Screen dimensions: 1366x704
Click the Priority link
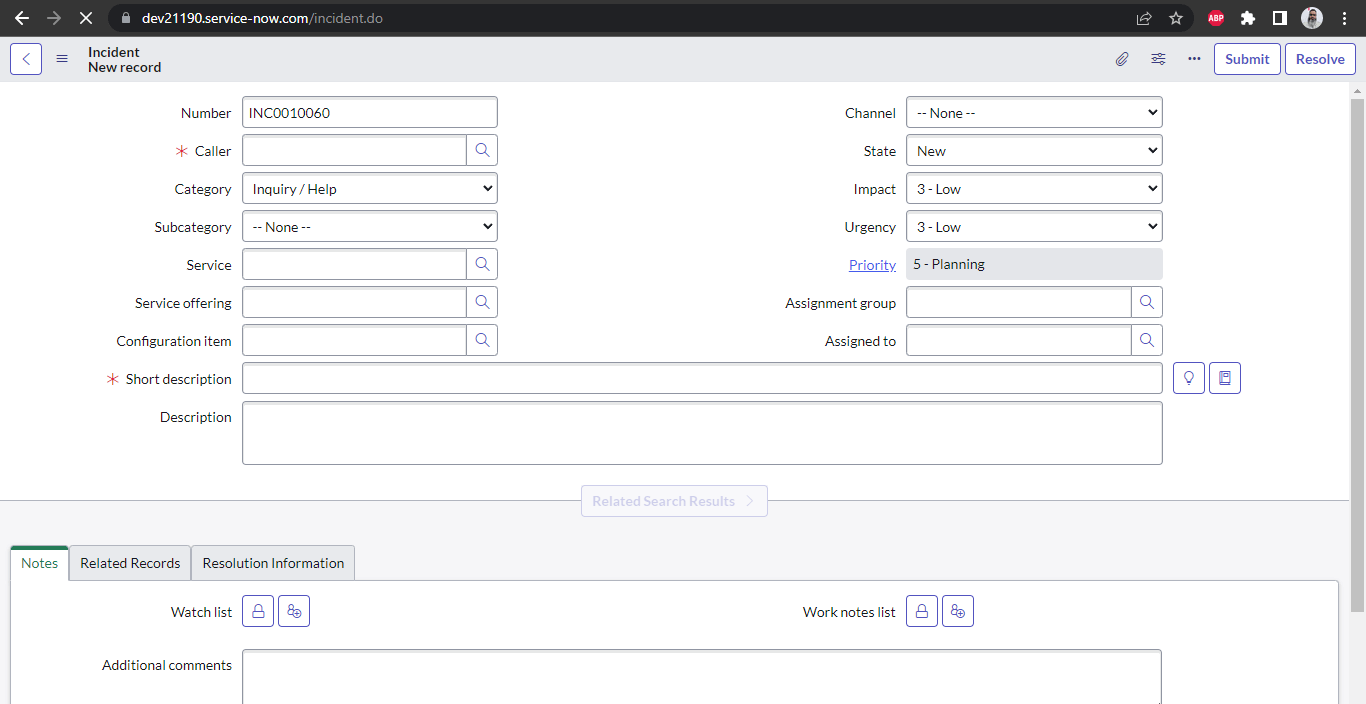pos(871,264)
